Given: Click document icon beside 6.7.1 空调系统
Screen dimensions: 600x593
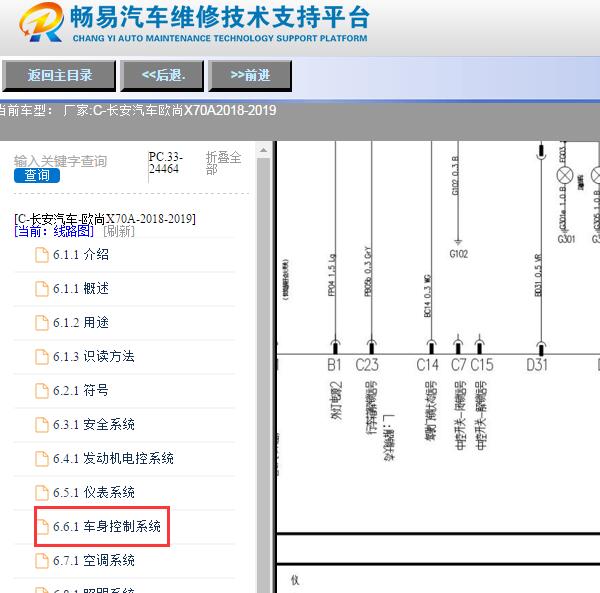Looking at the screenshot, I should click(x=42, y=561).
